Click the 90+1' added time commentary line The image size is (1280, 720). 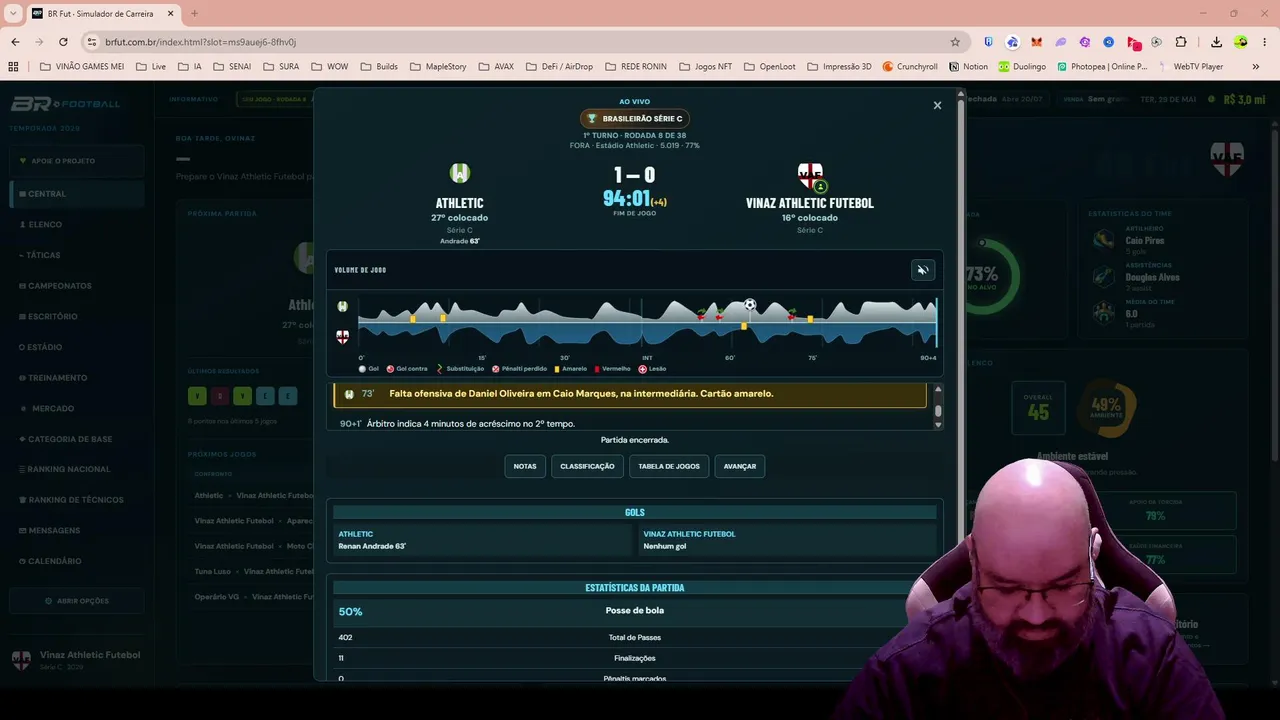pos(630,424)
